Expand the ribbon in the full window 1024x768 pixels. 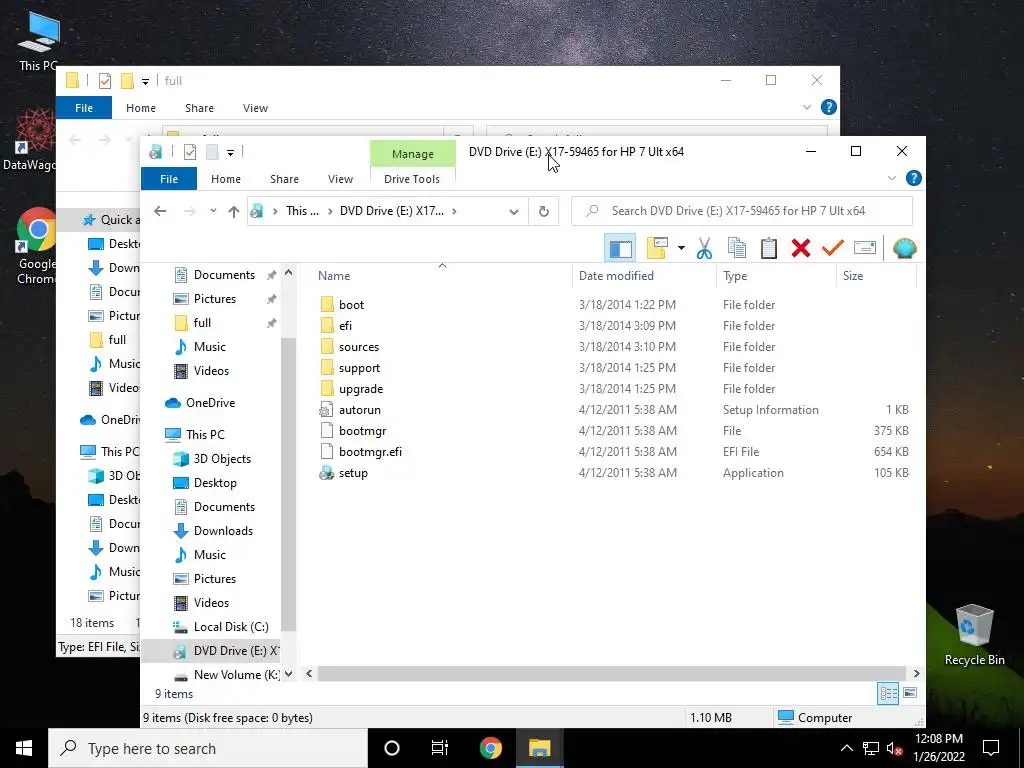[x=807, y=108]
